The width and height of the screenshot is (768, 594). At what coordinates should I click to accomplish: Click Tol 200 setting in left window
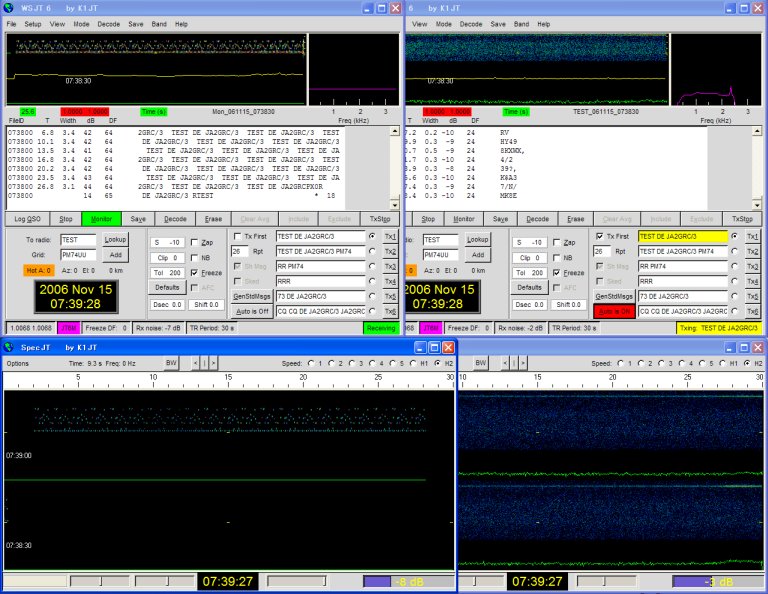[167, 273]
